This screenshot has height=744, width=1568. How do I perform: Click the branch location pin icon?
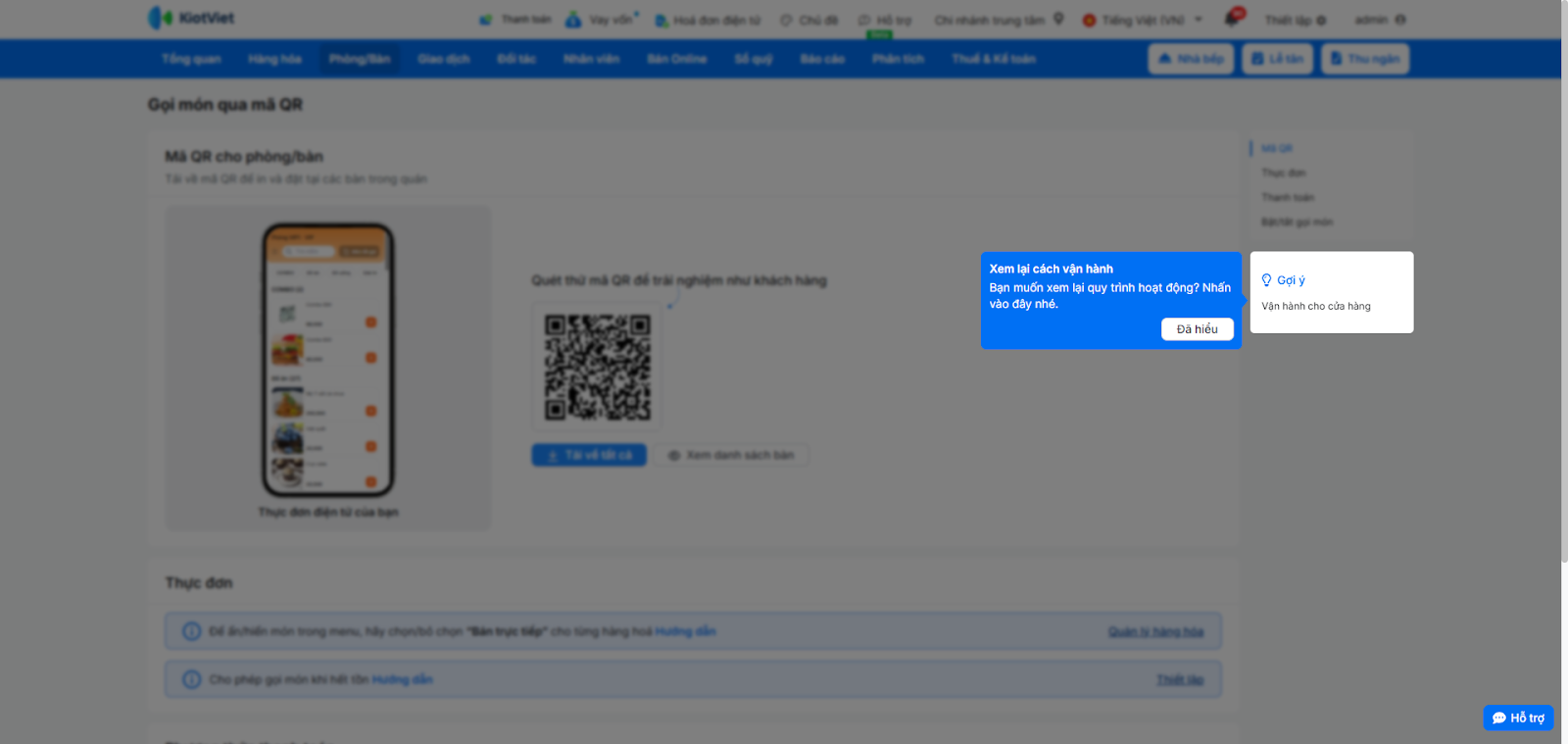pos(1058,19)
